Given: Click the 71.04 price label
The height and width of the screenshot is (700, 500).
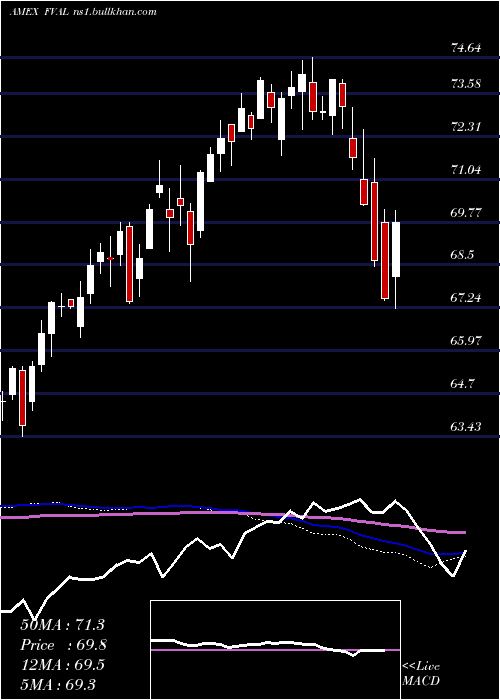Looking at the screenshot, I should click(x=466, y=170).
